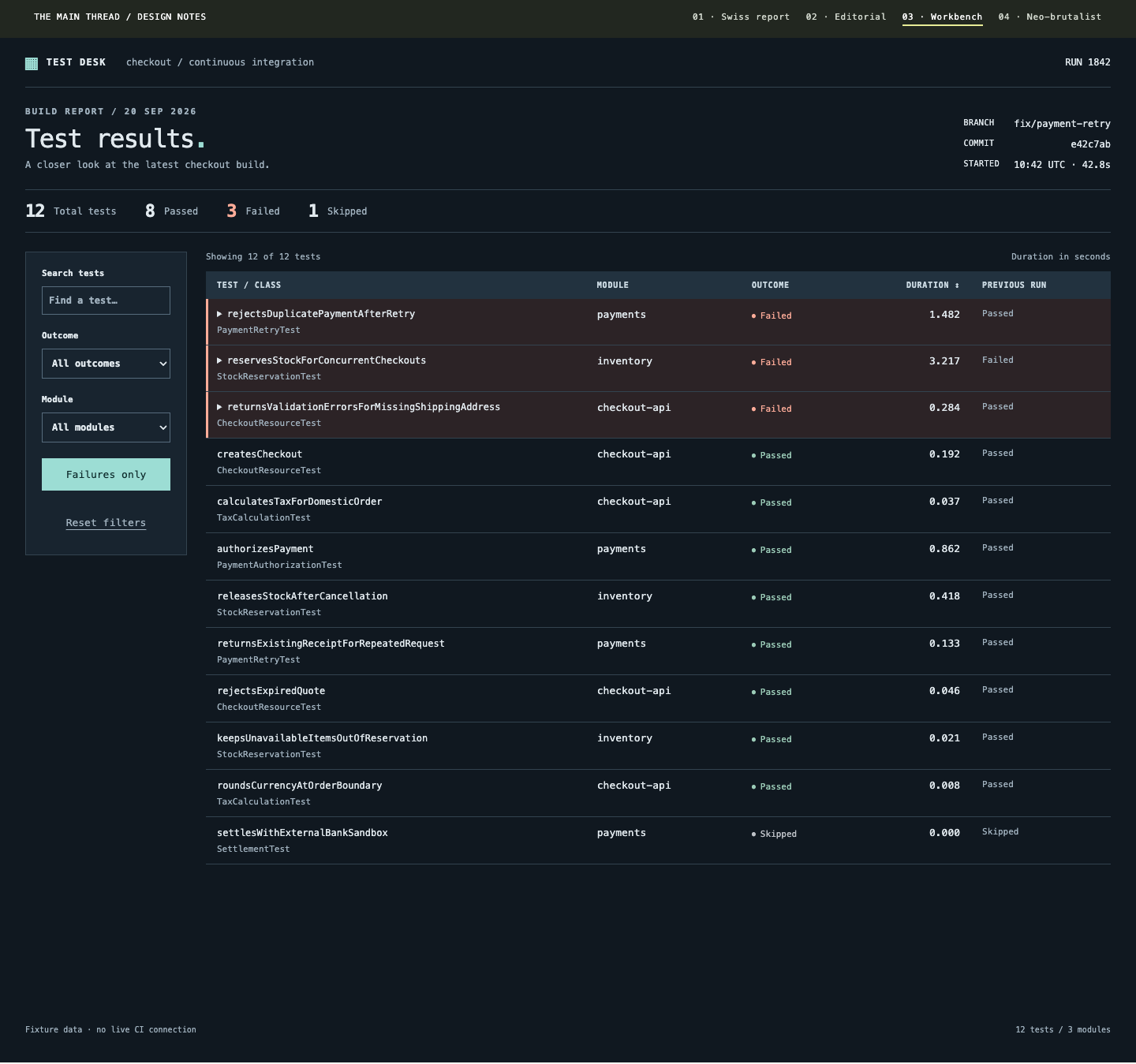Focus the Find a test search field
Image resolution: width=1136 pixels, height=1064 pixels.
tap(106, 301)
